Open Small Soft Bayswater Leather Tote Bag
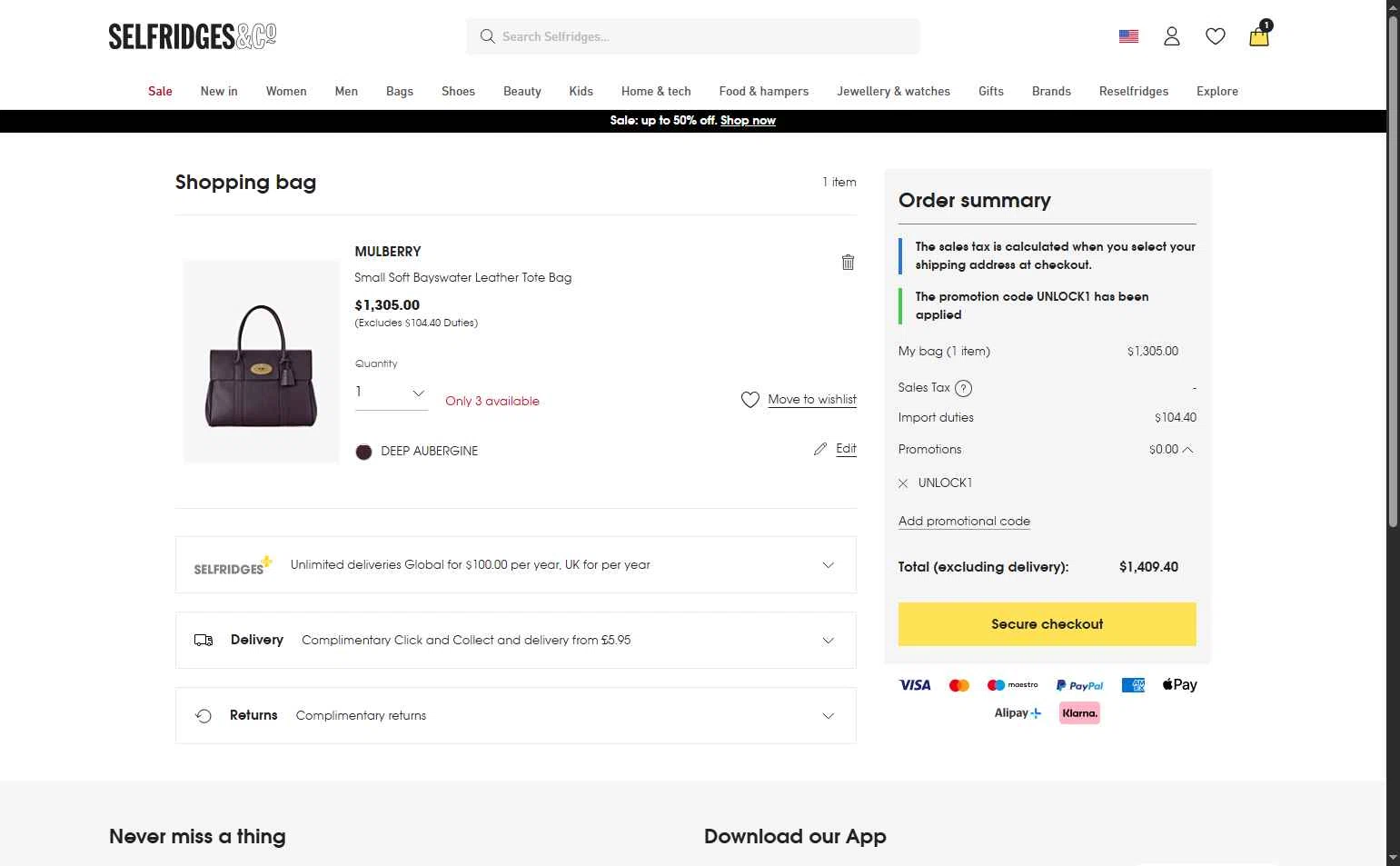Viewport: 1400px width, 866px height. pos(463,278)
